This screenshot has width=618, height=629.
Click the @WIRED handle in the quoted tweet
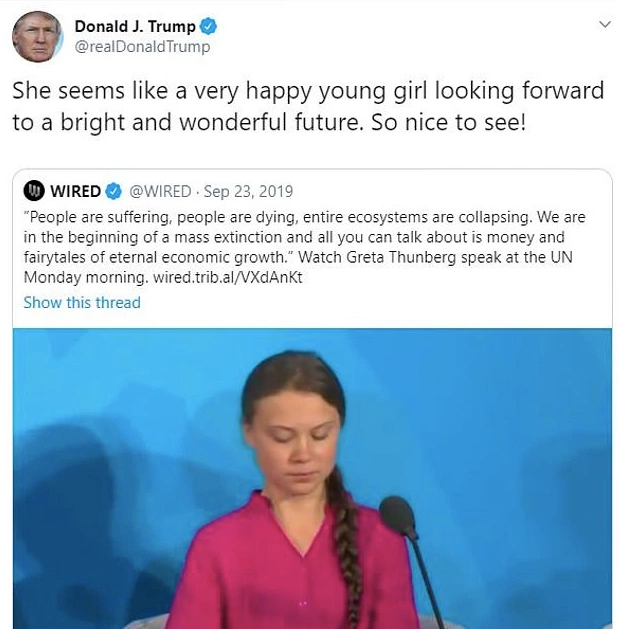click(160, 191)
